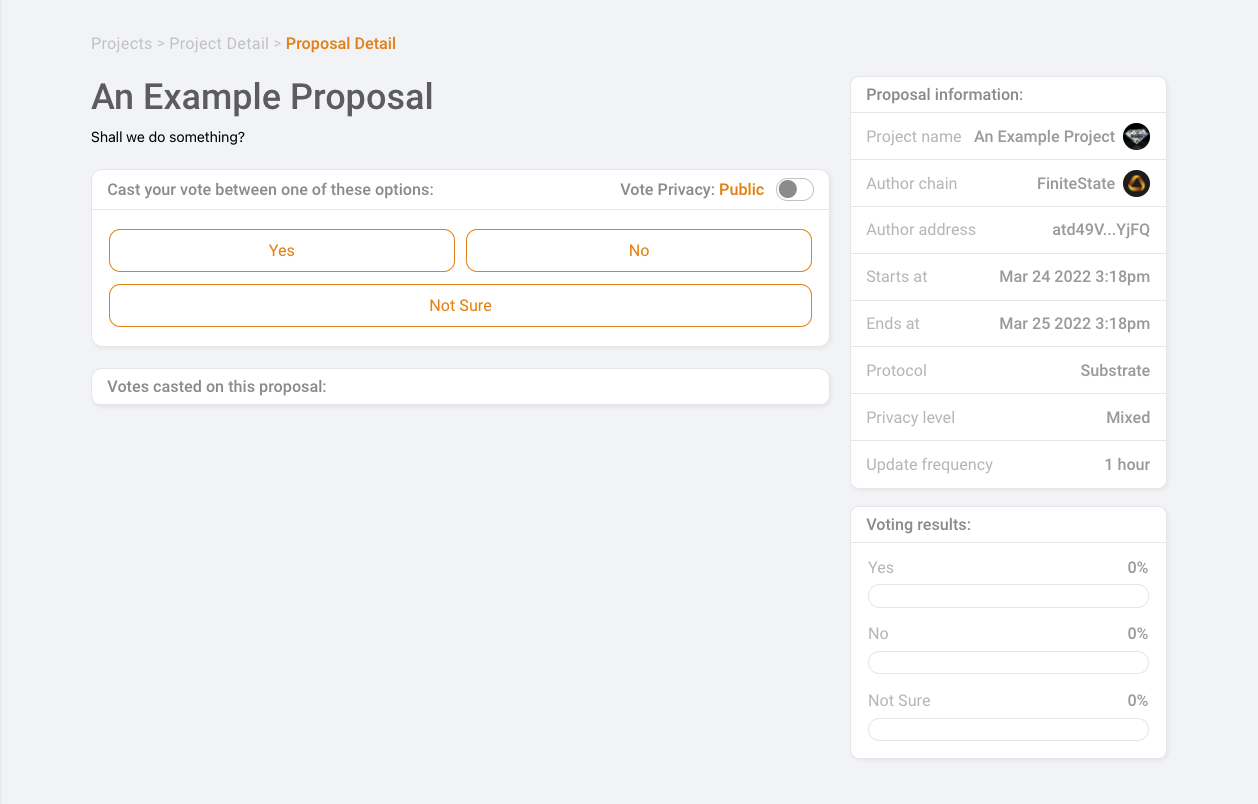Viewport: 1258px width, 804px height.
Task: Toggle the Vote Privacy switch
Action: (x=795, y=189)
